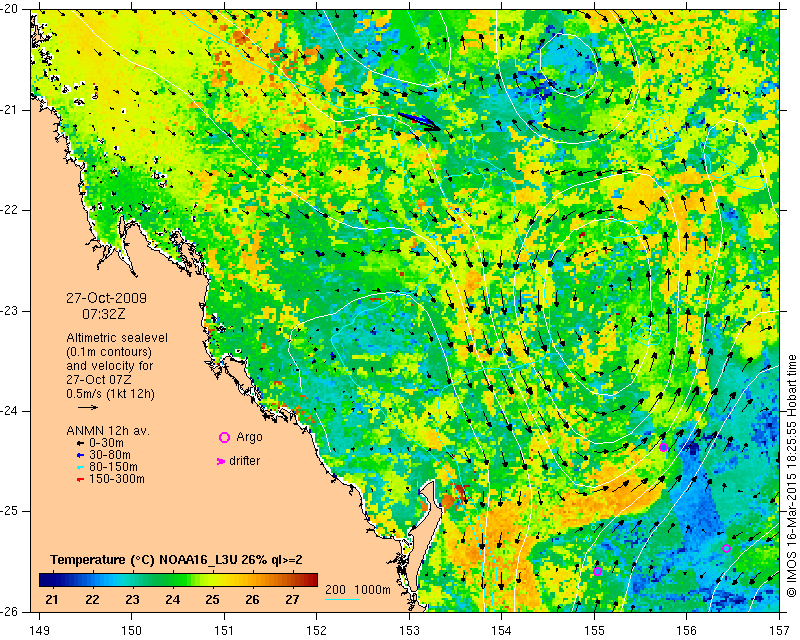Click the black 0-30m arrow legend symbol
Screen dimensions: 800x640
(x=80, y=444)
